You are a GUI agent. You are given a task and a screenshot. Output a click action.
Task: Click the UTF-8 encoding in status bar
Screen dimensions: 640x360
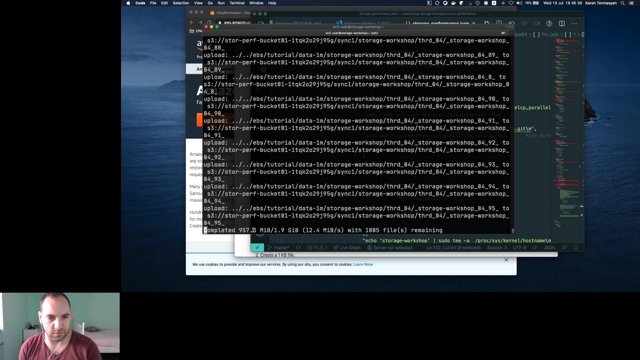520,247
